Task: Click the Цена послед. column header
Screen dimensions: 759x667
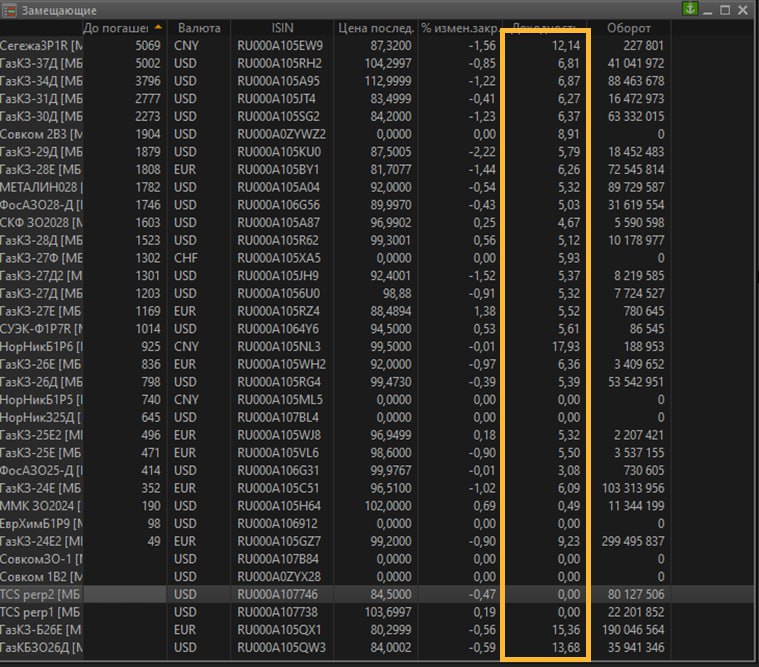Action: click(376, 28)
